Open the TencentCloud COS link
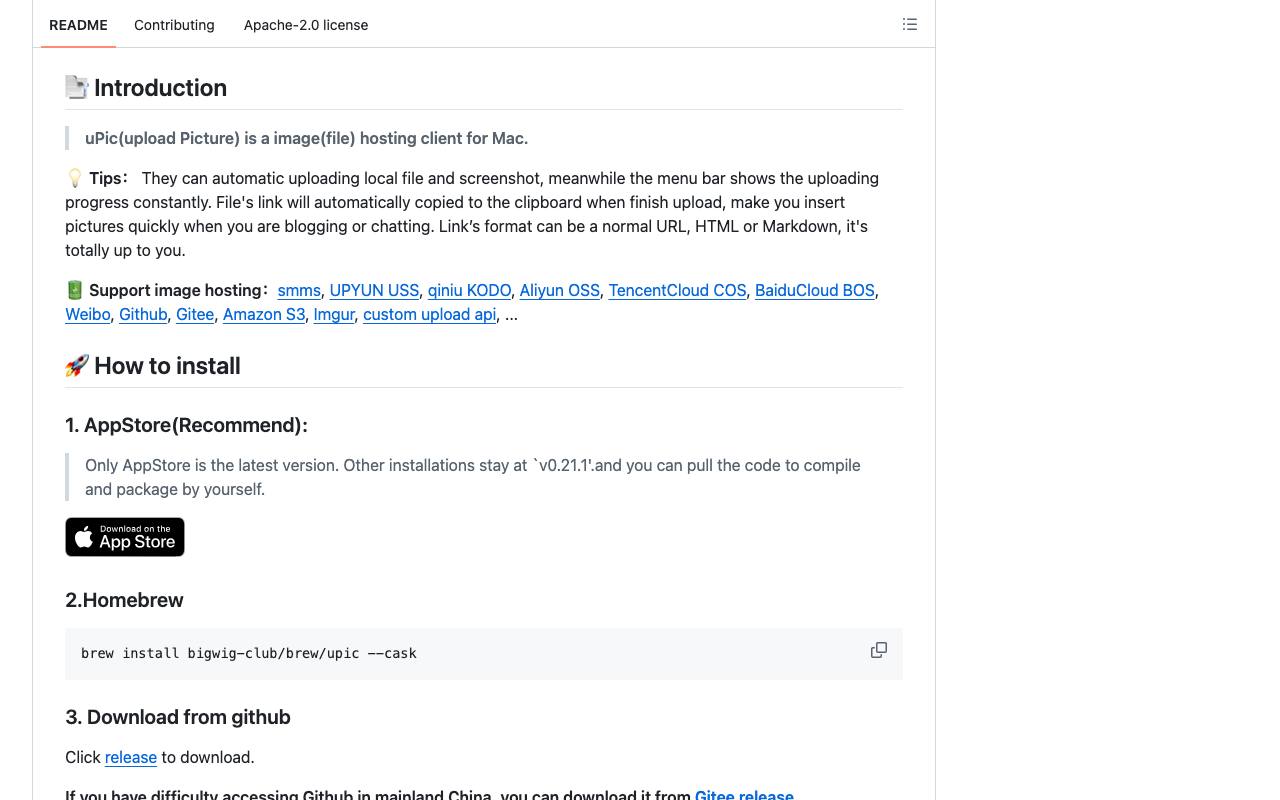The width and height of the screenshot is (1280, 800). pos(677,290)
